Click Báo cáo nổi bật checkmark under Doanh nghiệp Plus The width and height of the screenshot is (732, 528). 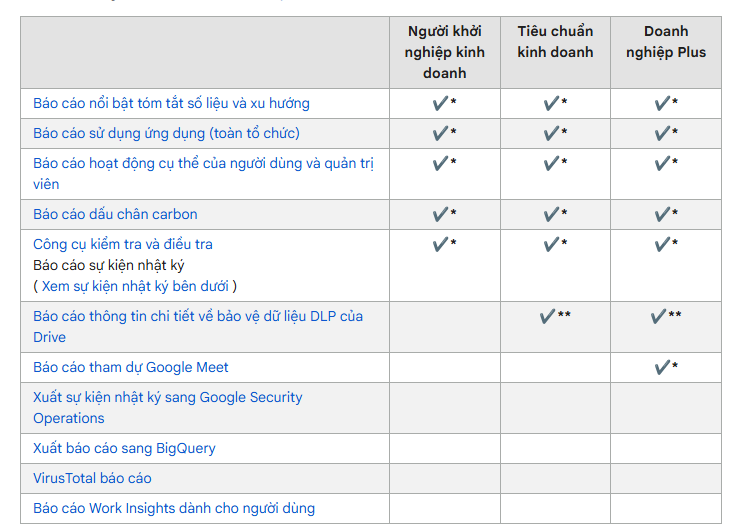666,103
